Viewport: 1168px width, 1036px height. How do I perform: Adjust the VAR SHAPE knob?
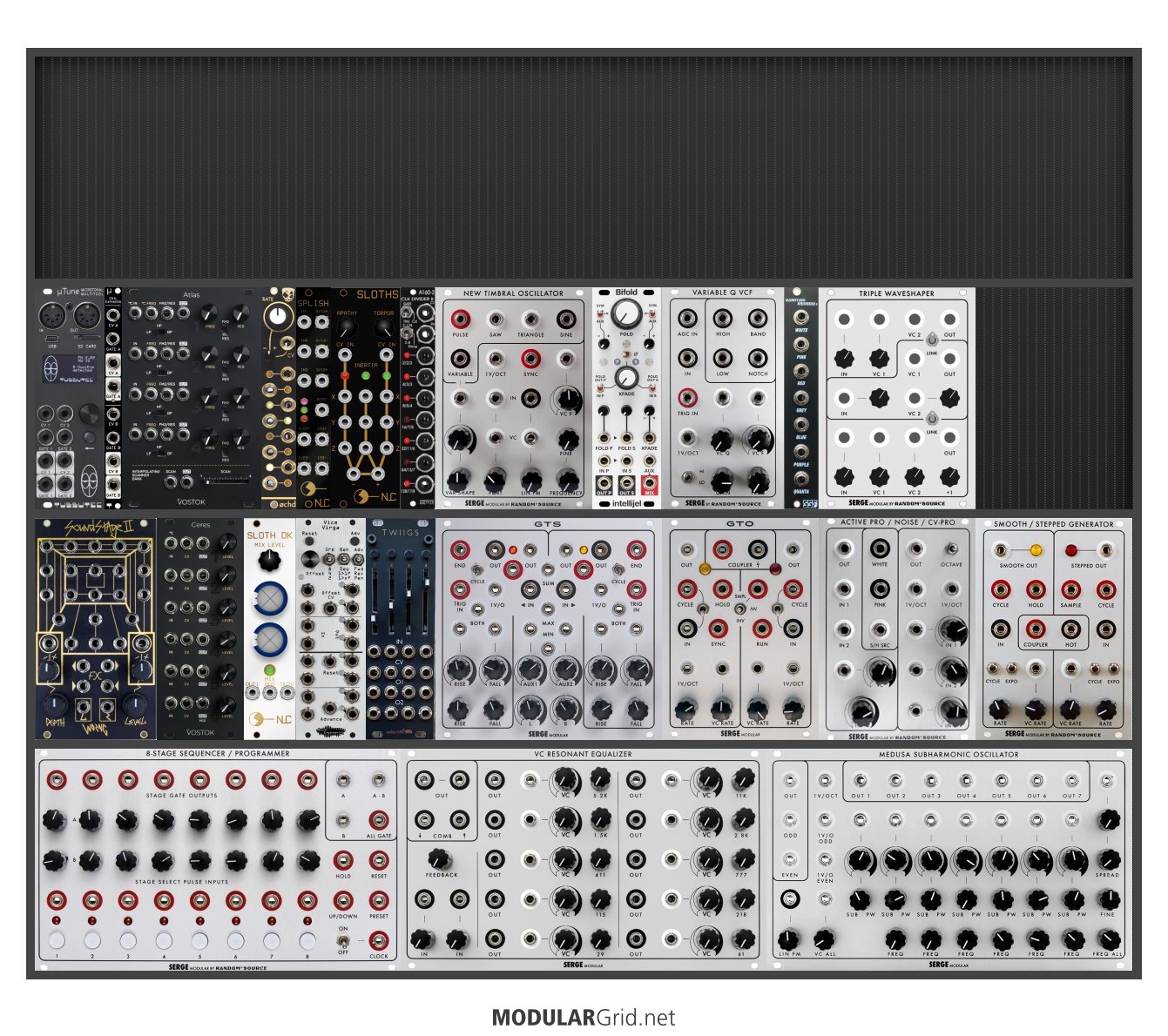[x=460, y=479]
